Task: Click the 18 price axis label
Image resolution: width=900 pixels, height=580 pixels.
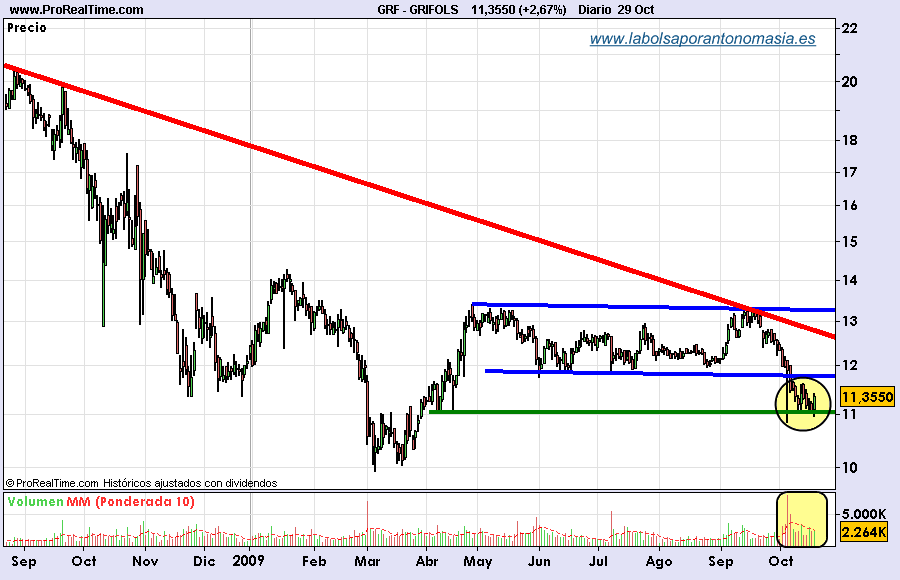Action: 849,140
